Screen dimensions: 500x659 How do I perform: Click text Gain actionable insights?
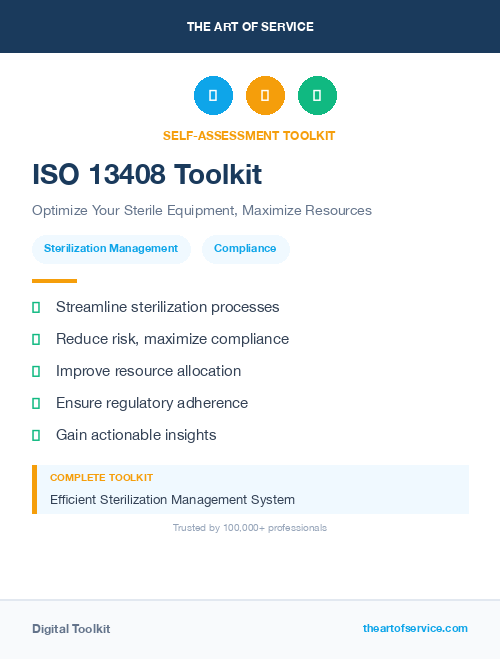tap(136, 435)
